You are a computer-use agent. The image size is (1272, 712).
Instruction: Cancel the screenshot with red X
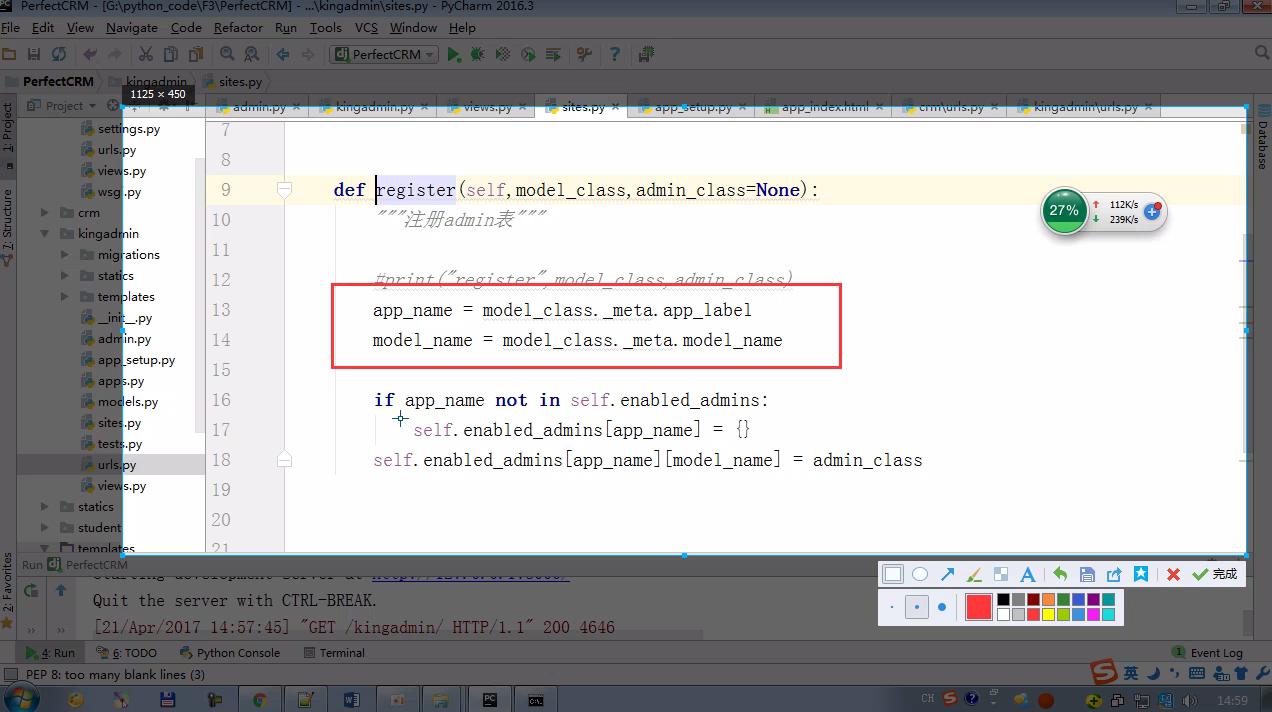click(1173, 574)
